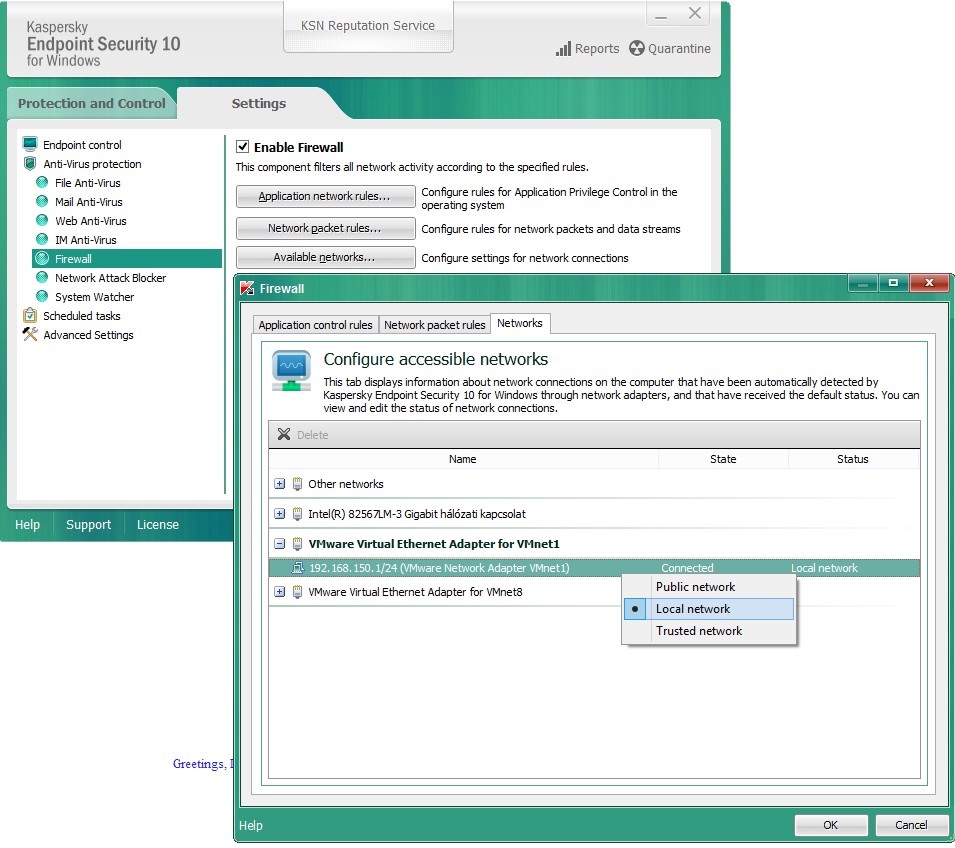Click adapter icon next to Other networks
The image size is (955, 848).
point(297,484)
